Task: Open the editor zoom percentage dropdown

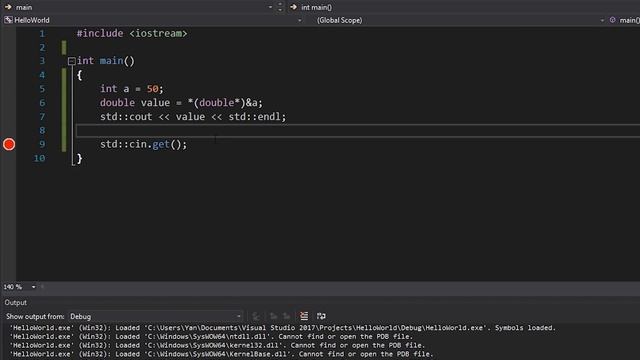Action: tap(33, 287)
